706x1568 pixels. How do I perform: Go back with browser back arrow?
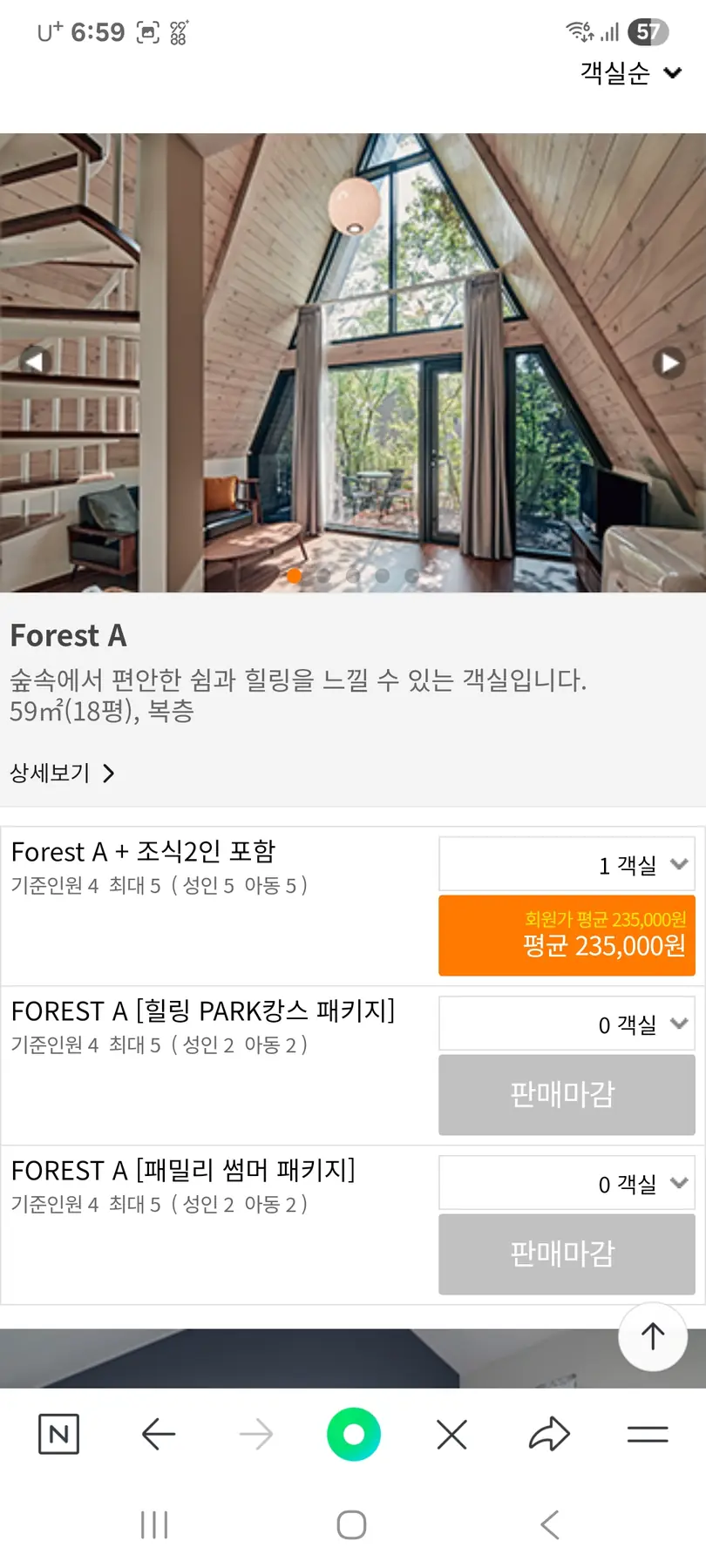159,1434
